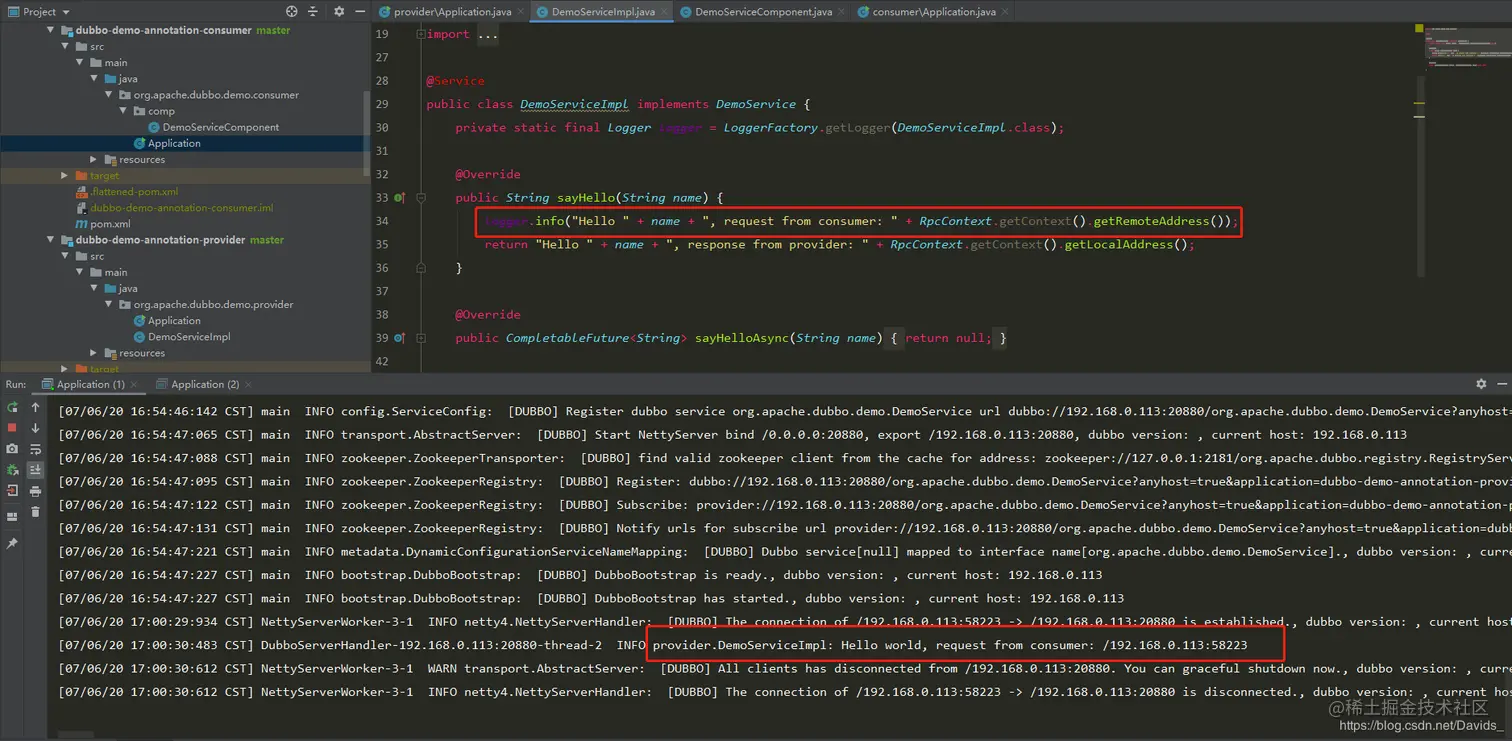This screenshot has width=1512, height=741.
Task: Expand folded sayHelloAsync method
Action: click(421, 338)
